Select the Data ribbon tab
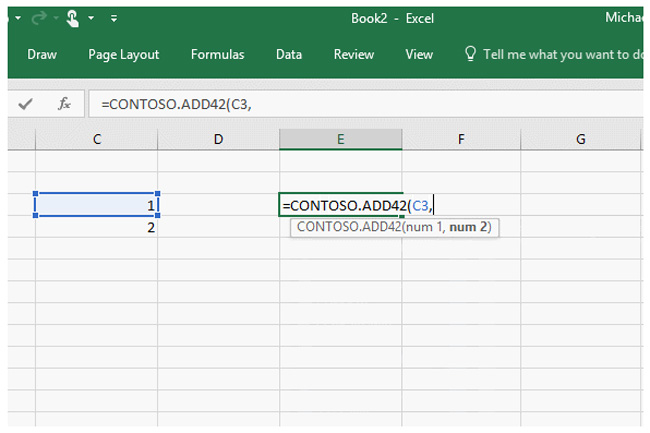650x433 pixels. (x=289, y=54)
